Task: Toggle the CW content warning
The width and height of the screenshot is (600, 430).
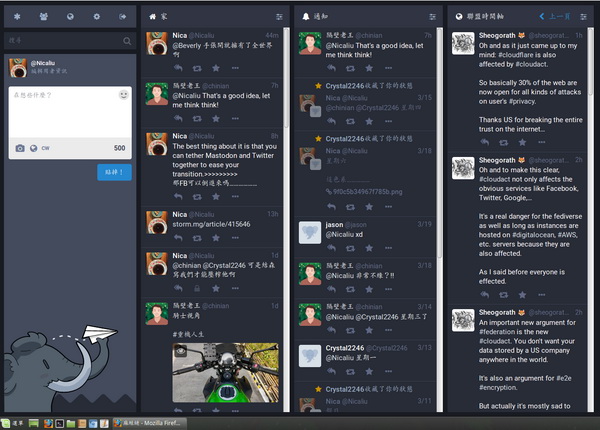Action: (46, 148)
